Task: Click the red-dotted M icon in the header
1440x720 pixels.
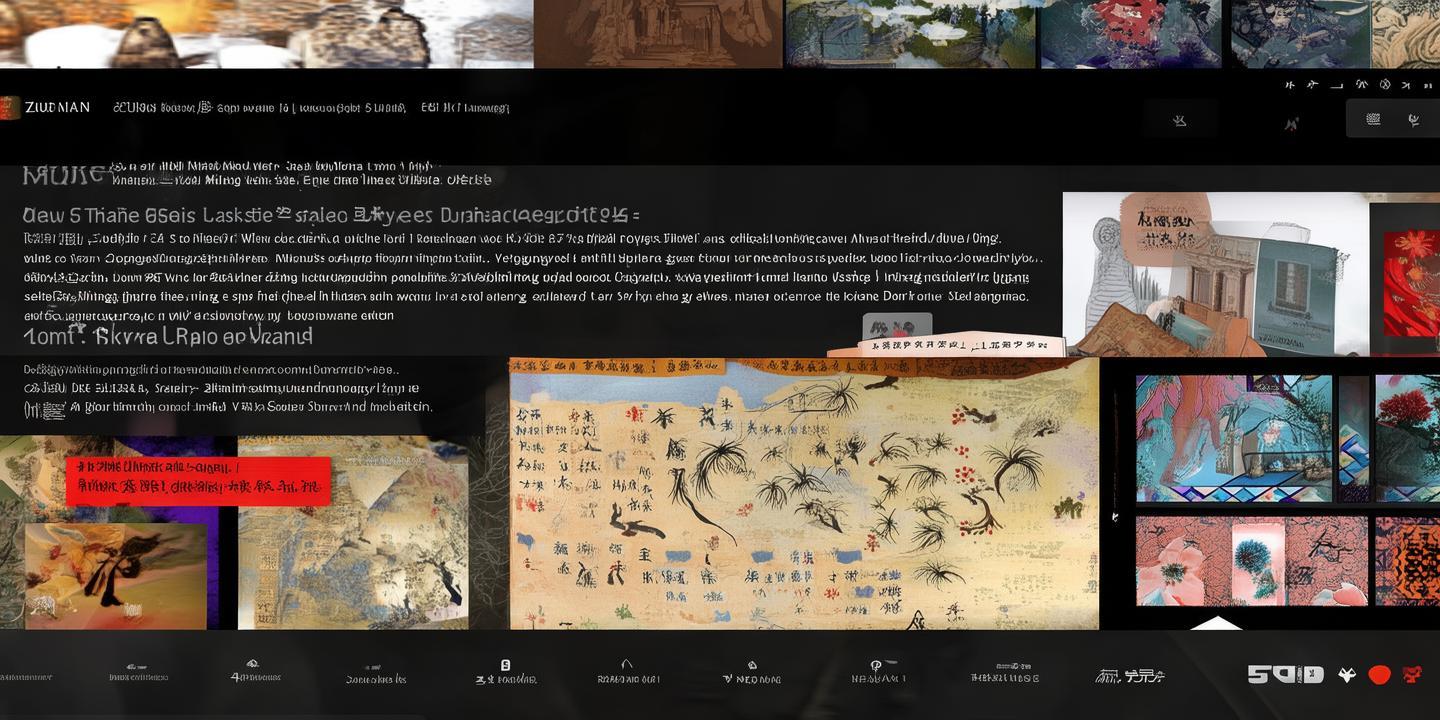Action: (x=1291, y=124)
